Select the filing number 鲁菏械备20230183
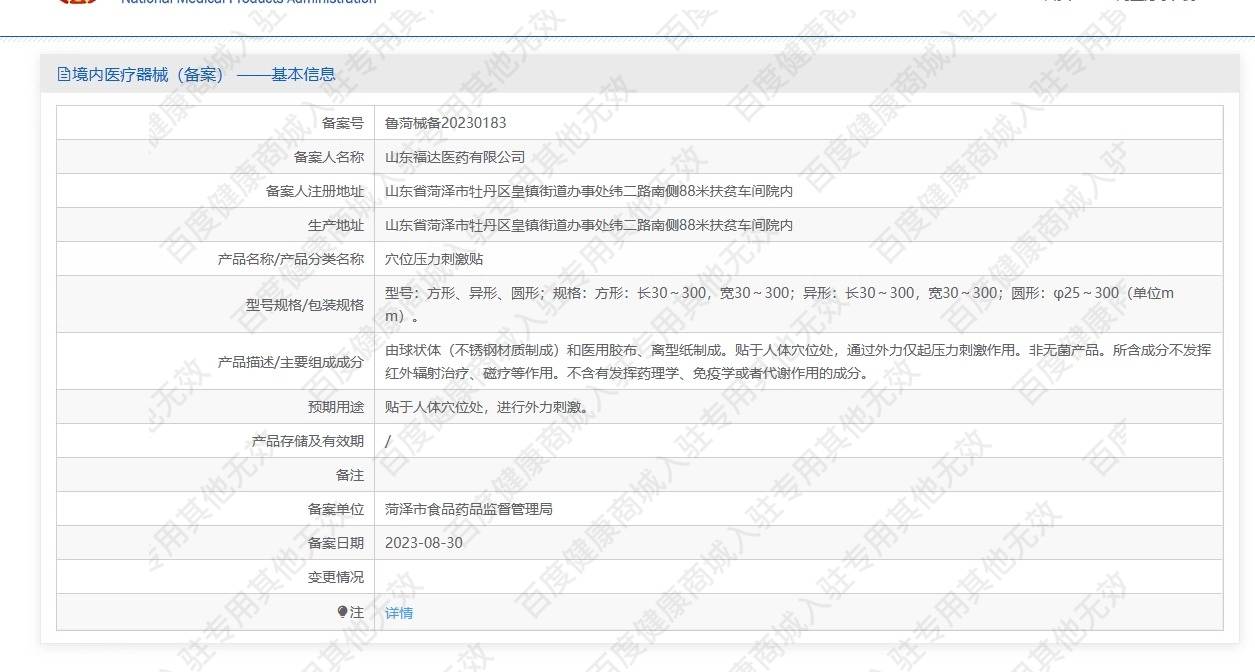The width and height of the screenshot is (1255, 672). pos(446,123)
